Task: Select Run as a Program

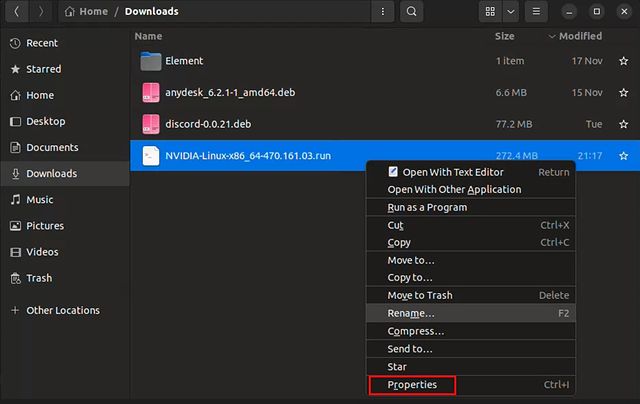Action: [x=427, y=207]
